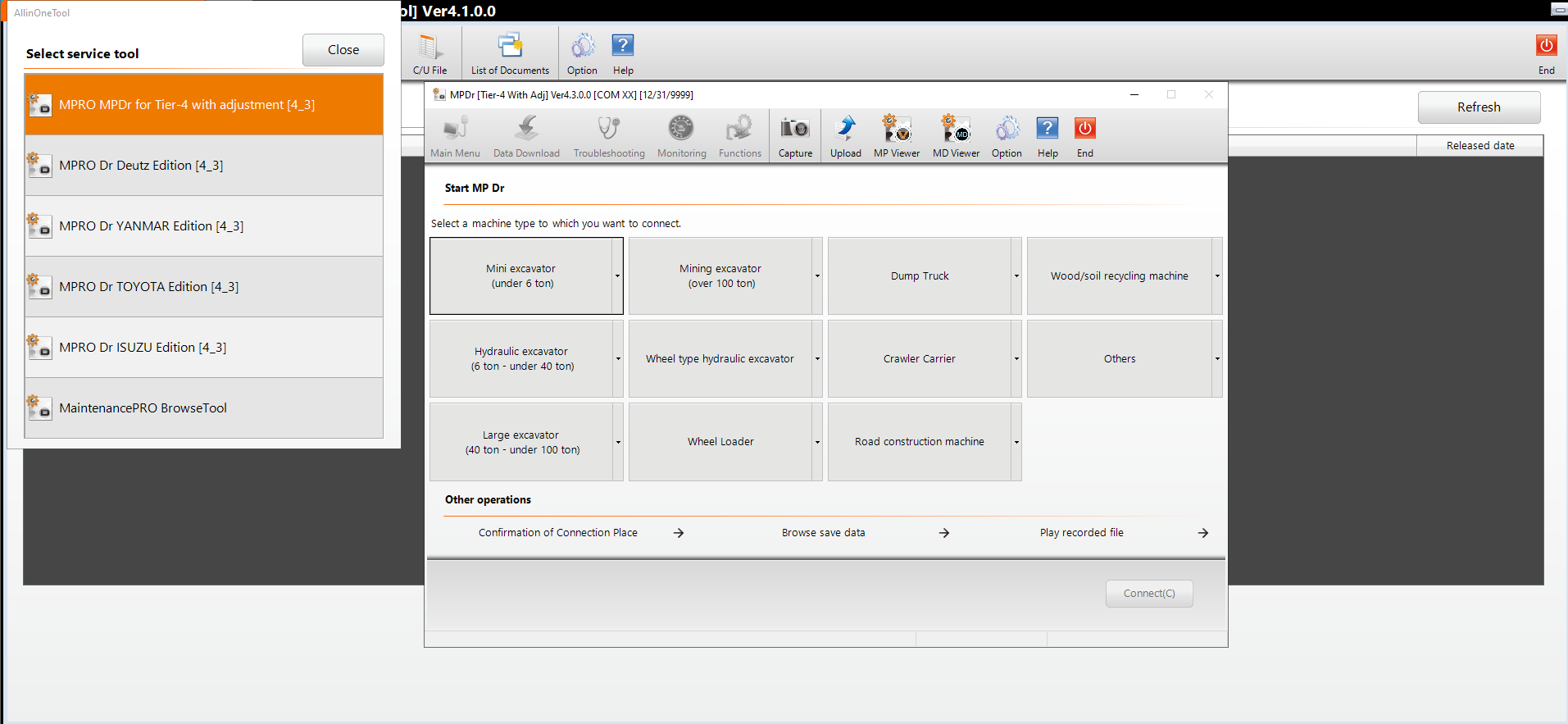Screen dimensions: 1568x724
Task: Choose Mining excavator (over 100 ton)
Action: [720, 276]
